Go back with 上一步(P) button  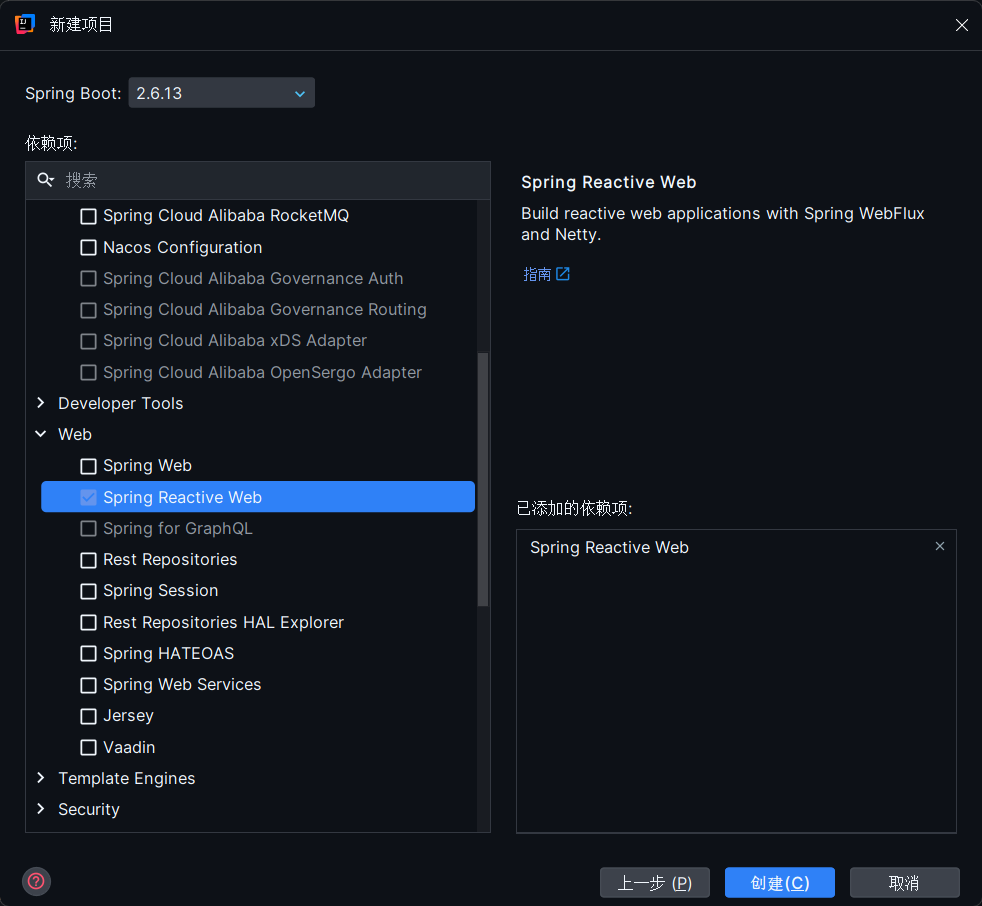point(654,883)
